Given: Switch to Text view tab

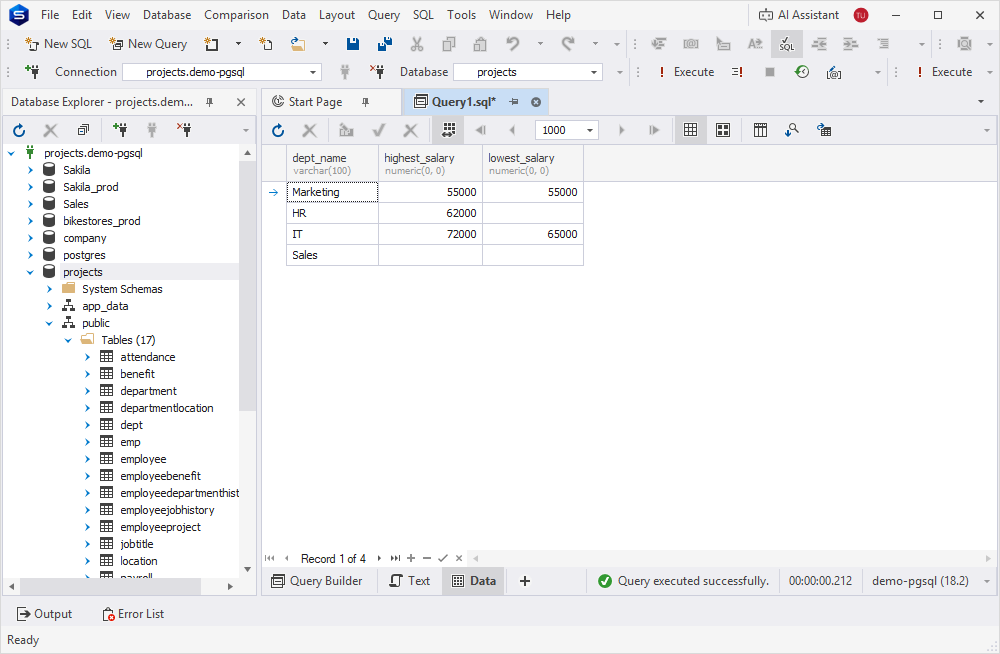Looking at the screenshot, I should [409, 581].
